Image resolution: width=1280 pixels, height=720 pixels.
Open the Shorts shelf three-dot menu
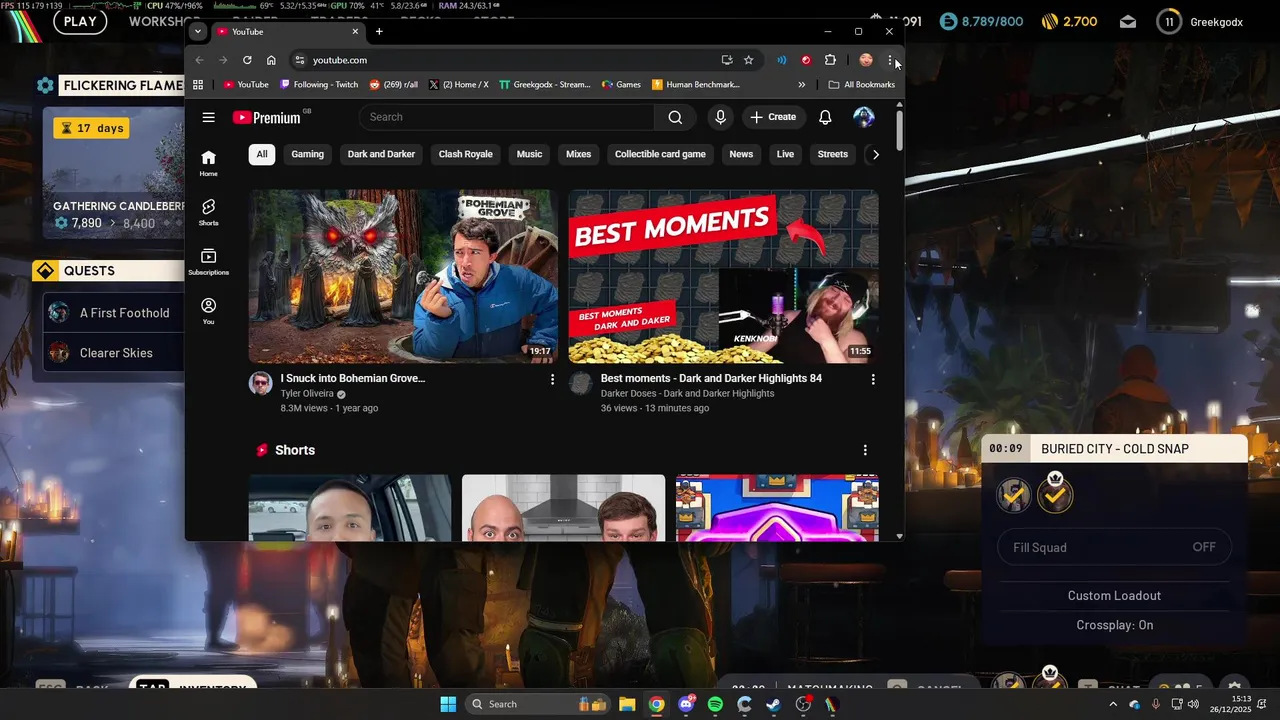(x=865, y=450)
